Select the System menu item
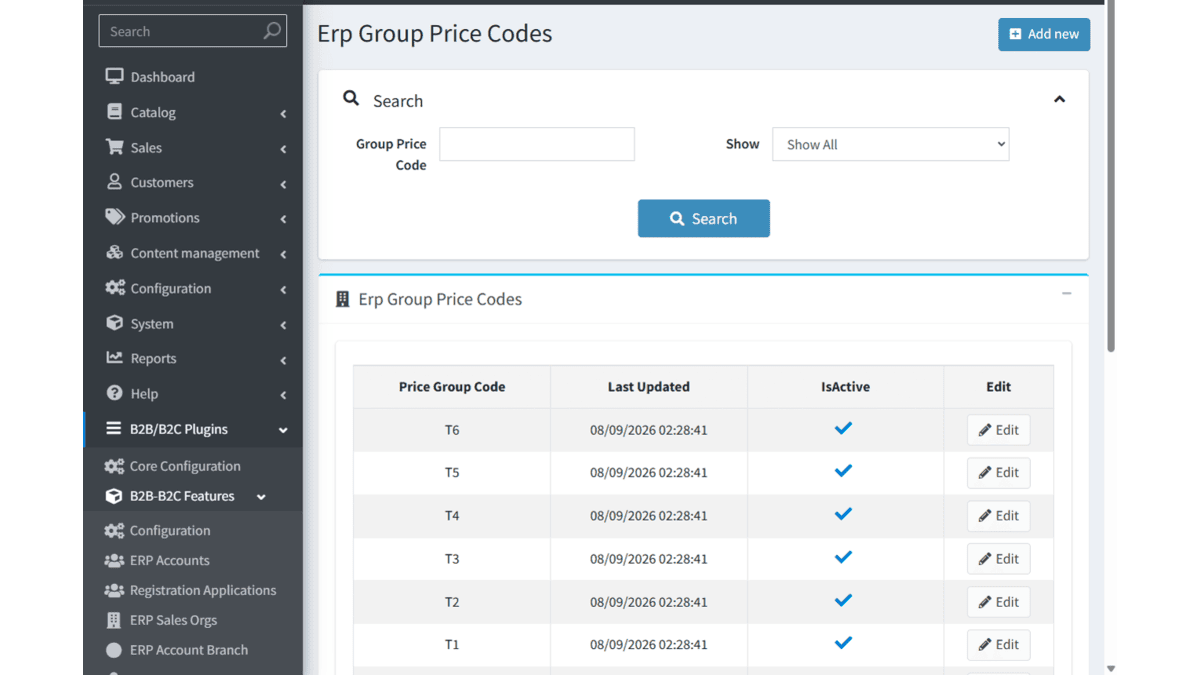This screenshot has width=1200, height=675. pyautogui.click(x=193, y=323)
